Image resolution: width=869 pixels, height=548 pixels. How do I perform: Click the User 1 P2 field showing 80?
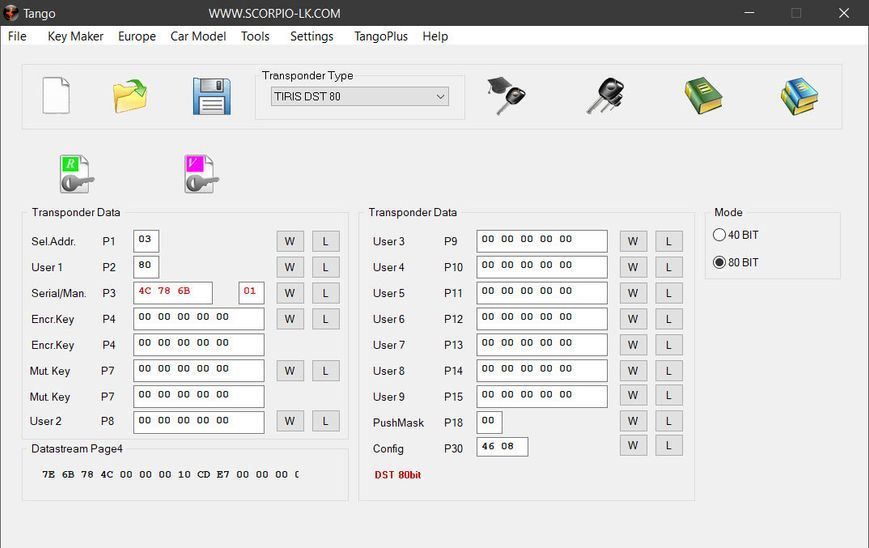(146, 267)
